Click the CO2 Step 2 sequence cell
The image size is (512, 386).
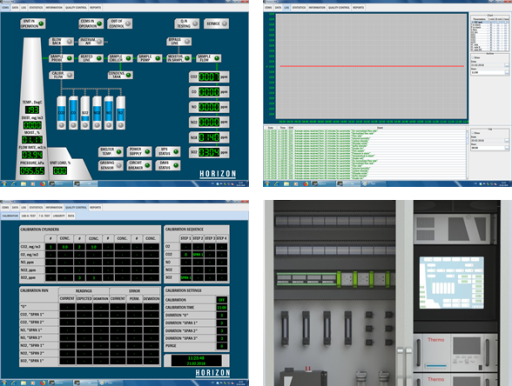tap(198, 254)
